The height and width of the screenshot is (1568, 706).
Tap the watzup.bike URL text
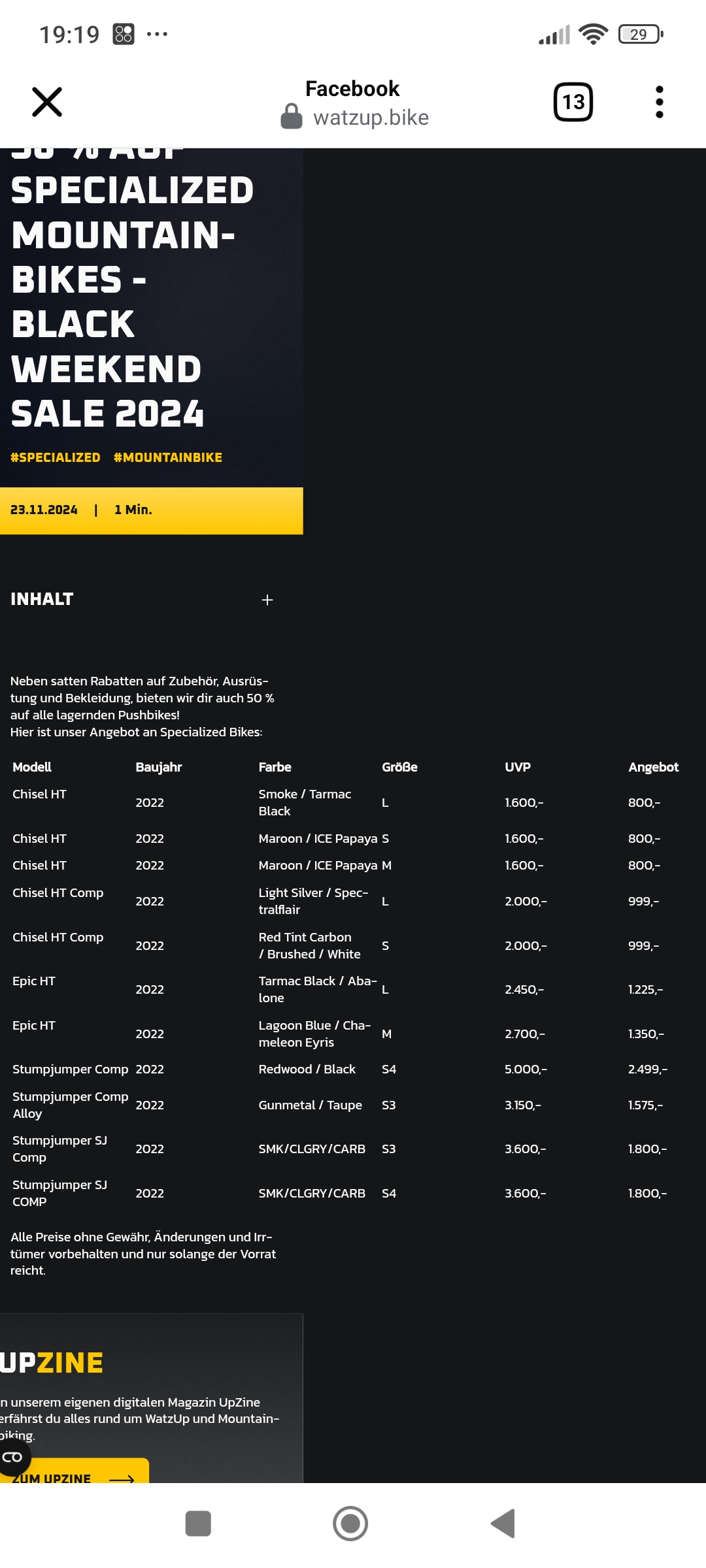tap(371, 118)
